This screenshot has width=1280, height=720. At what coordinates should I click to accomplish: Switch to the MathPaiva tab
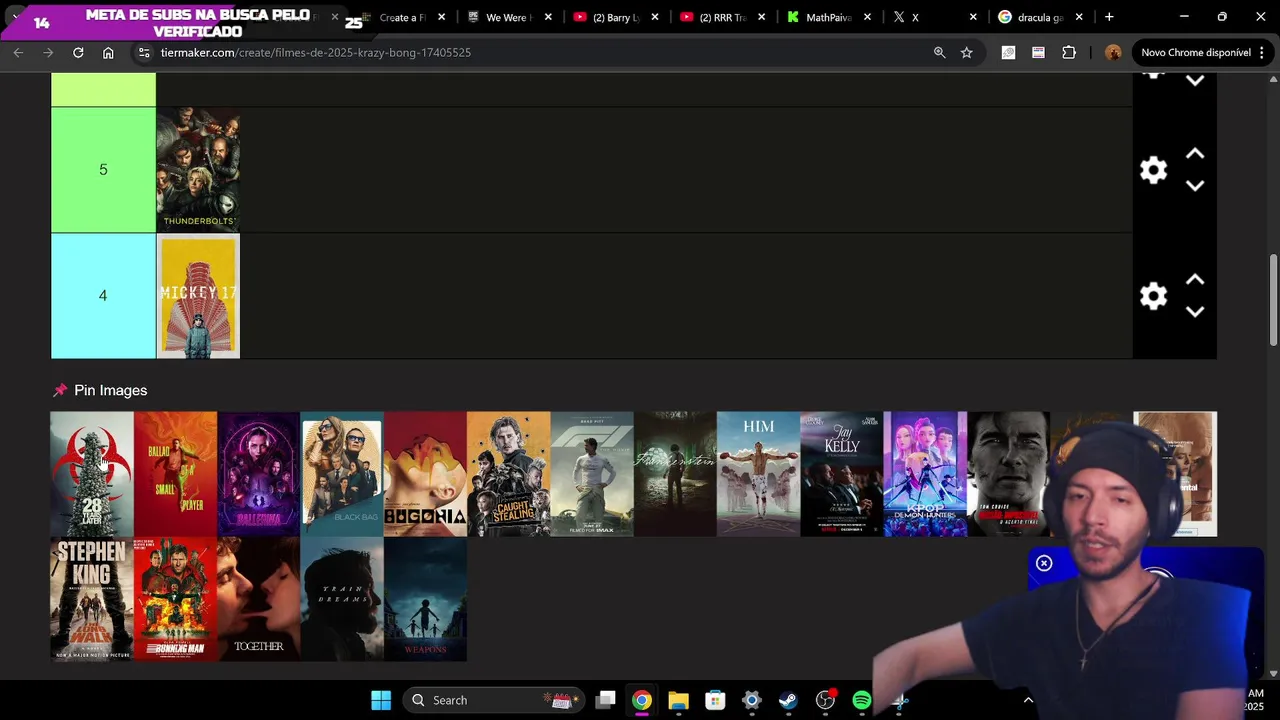click(828, 17)
